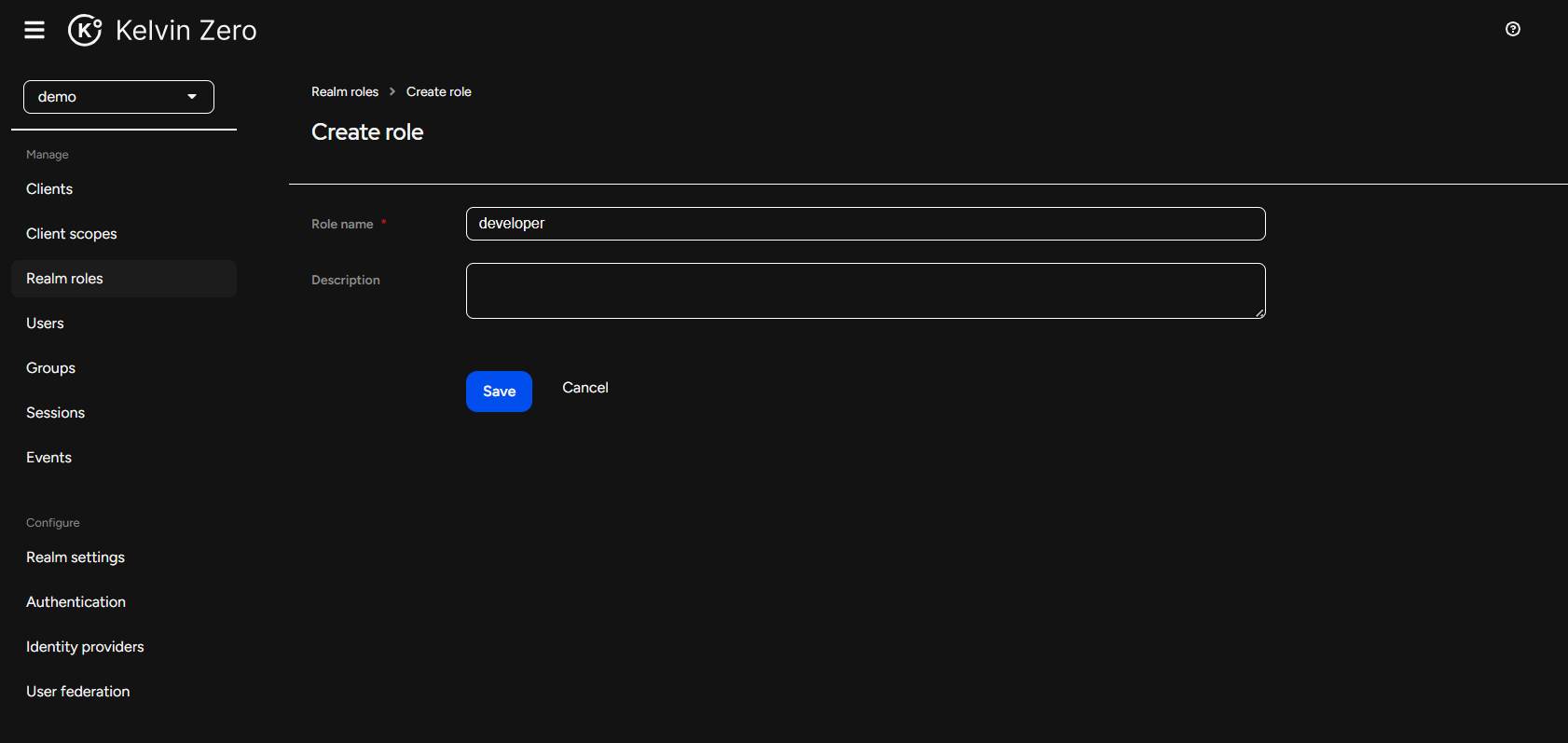This screenshot has width=1568, height=743.
Task: Click the Kelvin Zero logo icon
Action: click(85, 30)
